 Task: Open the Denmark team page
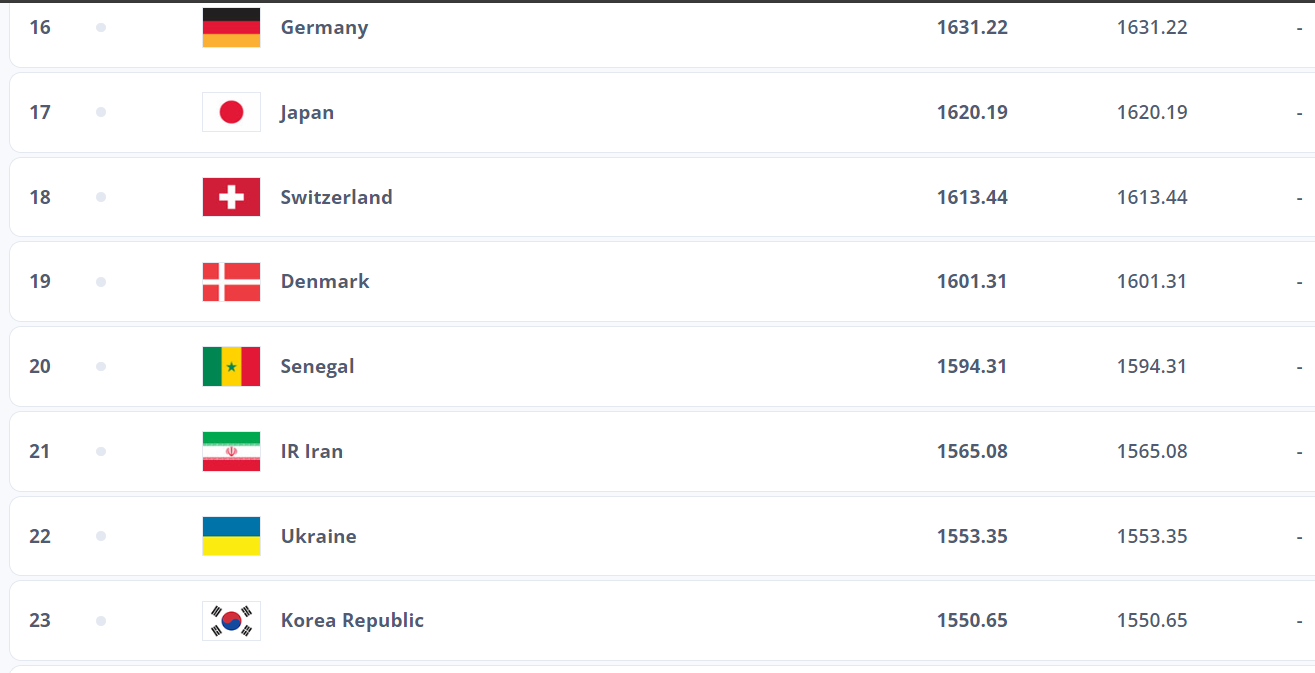(325, 282)
